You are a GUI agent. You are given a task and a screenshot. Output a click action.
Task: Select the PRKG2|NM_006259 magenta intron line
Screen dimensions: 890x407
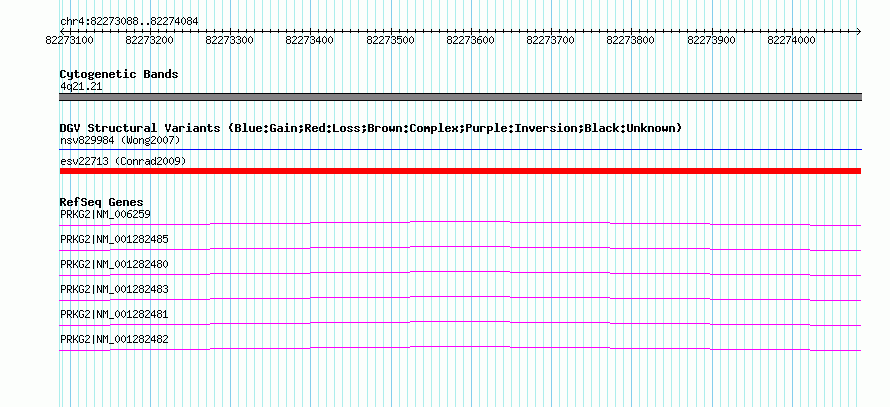[x=460, y=223]
